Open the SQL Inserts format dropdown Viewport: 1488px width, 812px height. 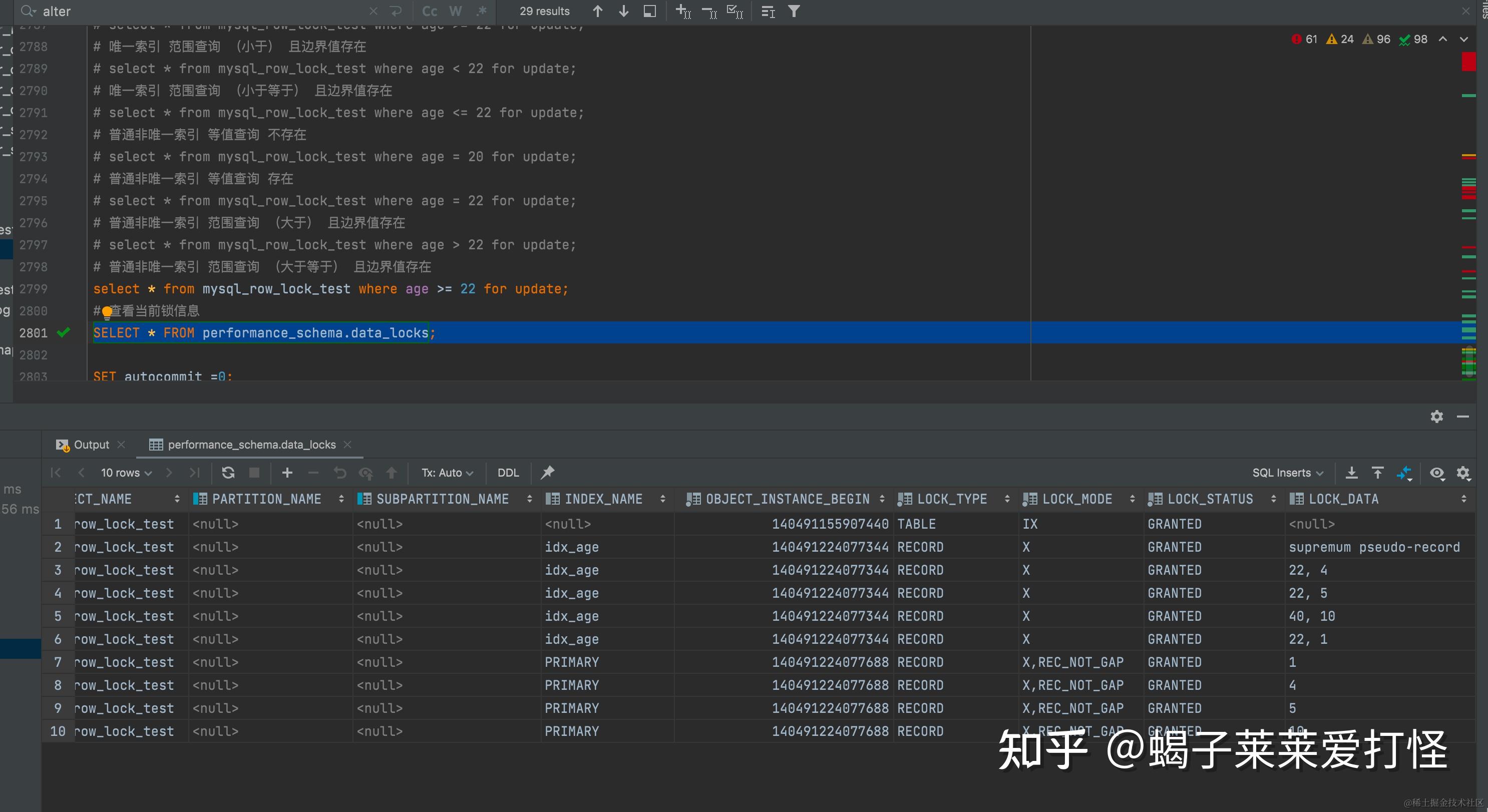(x=1288, y=473)
